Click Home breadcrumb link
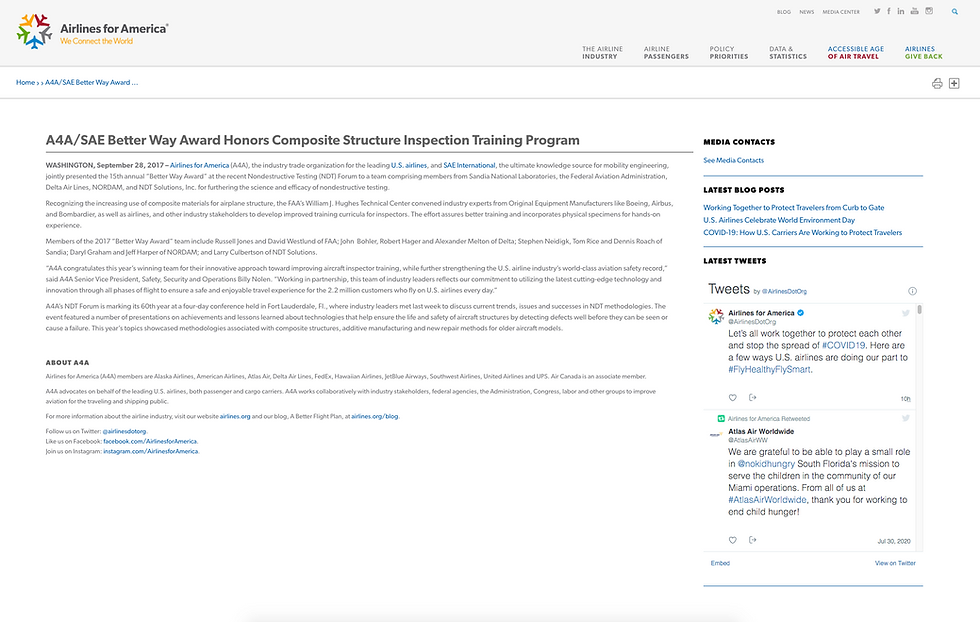 [x=26, y=83]
